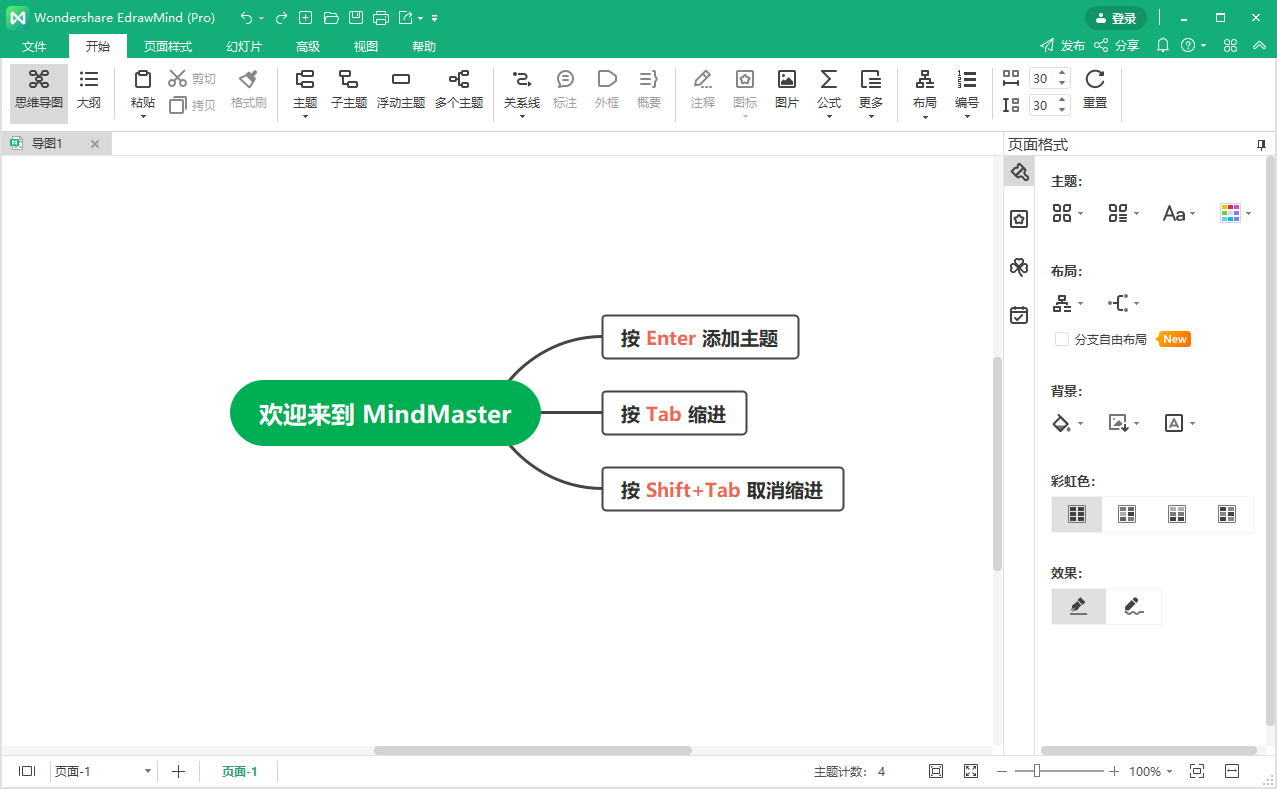The height and width of the screenshot is (789, 1277).
Task: Expand the 背景 fill color dropdown
Action: click(x=1067, y=422)
